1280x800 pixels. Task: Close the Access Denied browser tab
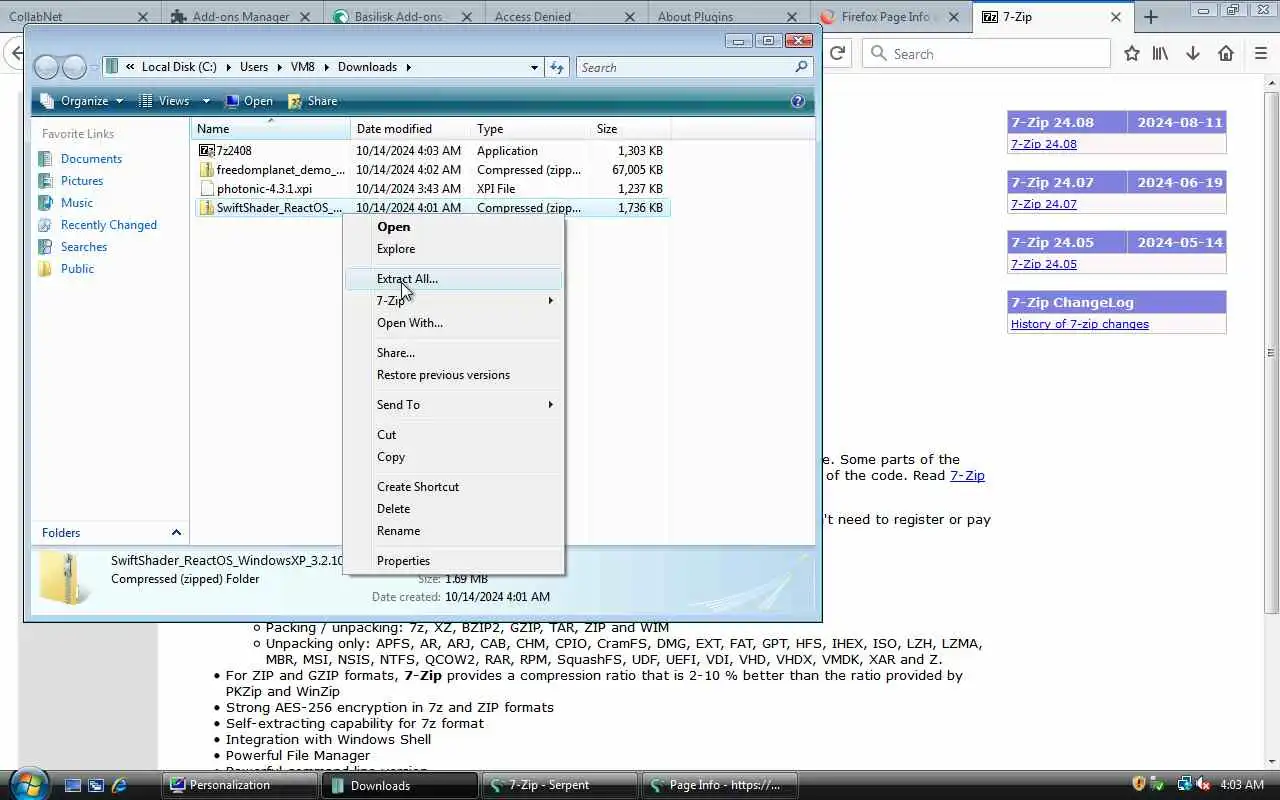tap(629, 17)
